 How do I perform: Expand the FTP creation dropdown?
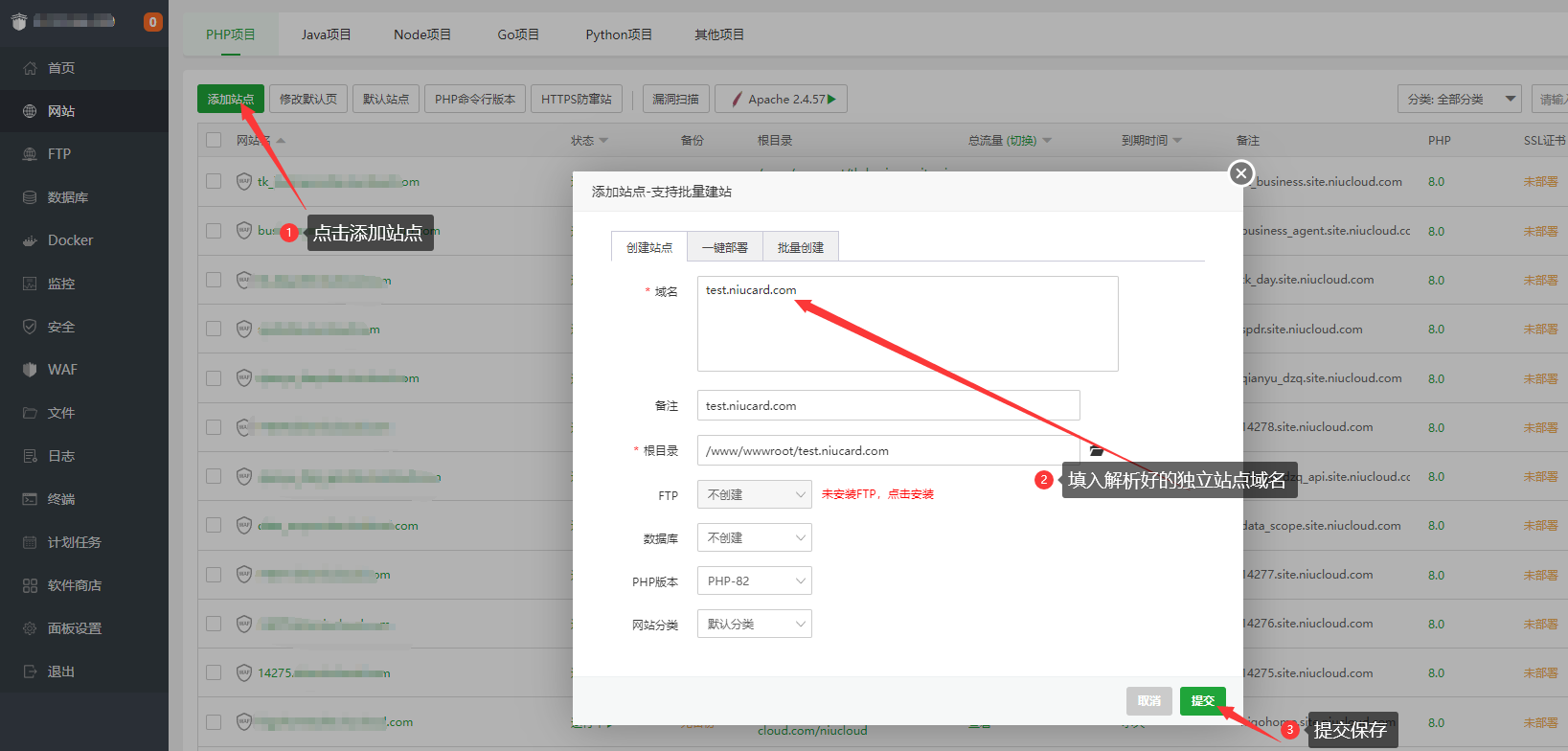[x=754, y=494]
